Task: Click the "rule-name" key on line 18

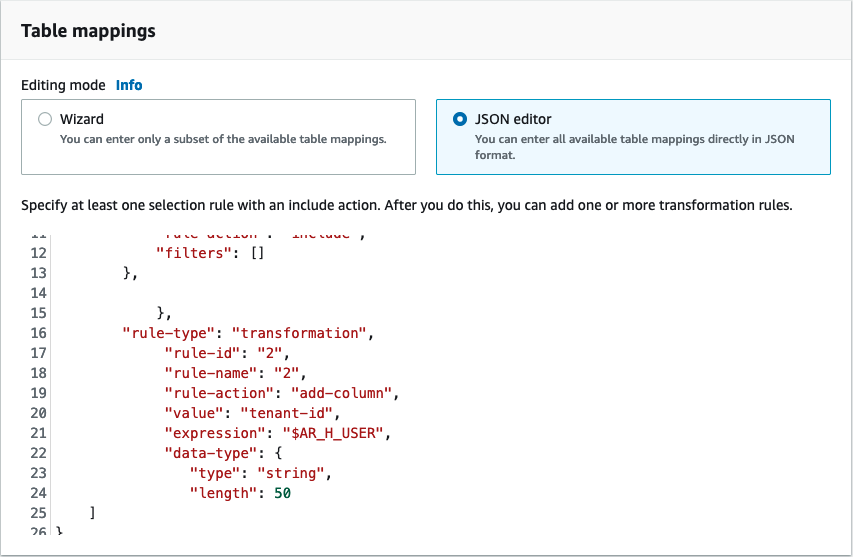Action: [207, 373]
